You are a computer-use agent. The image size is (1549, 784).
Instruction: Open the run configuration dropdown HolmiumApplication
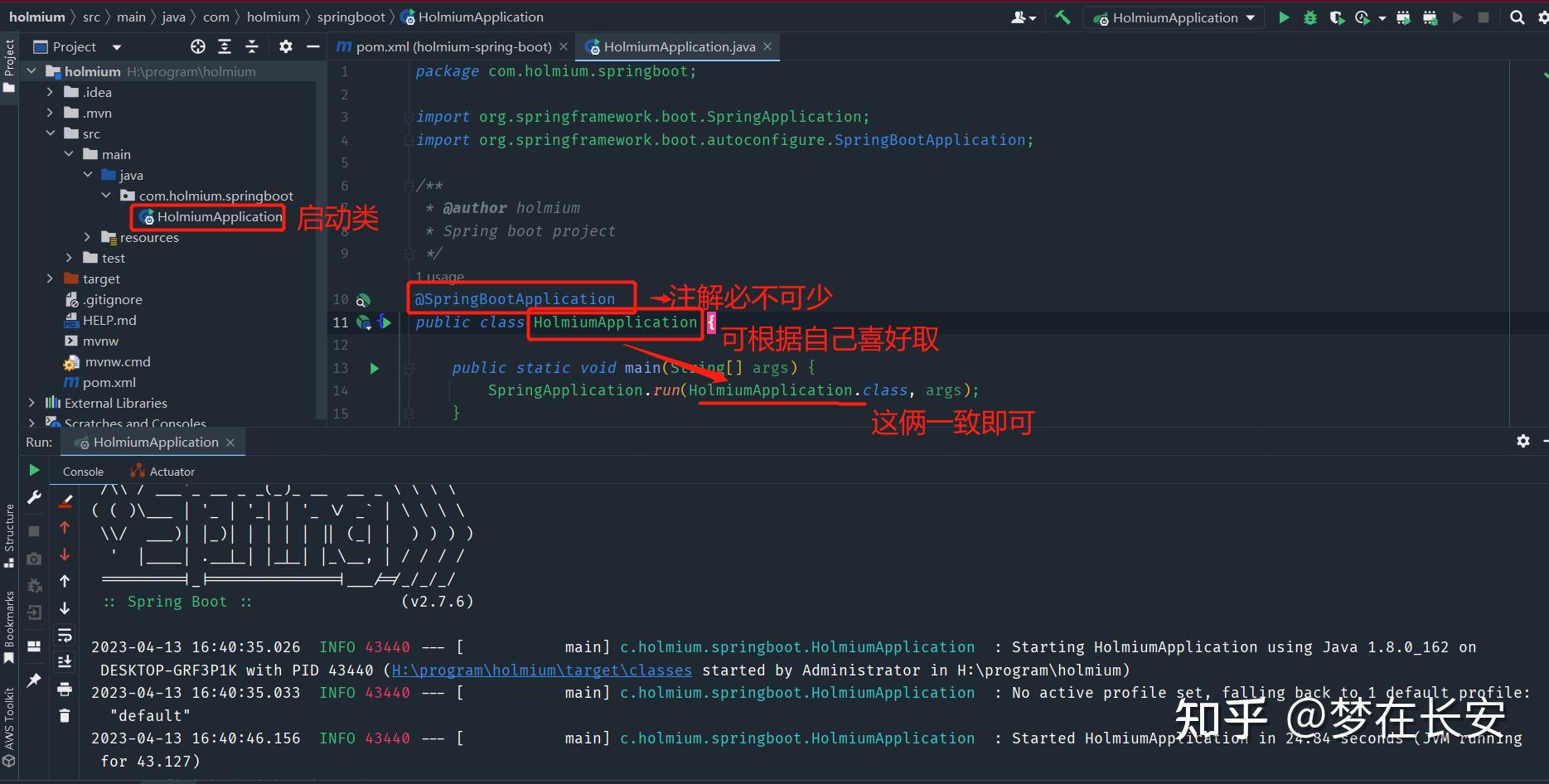1174,17
